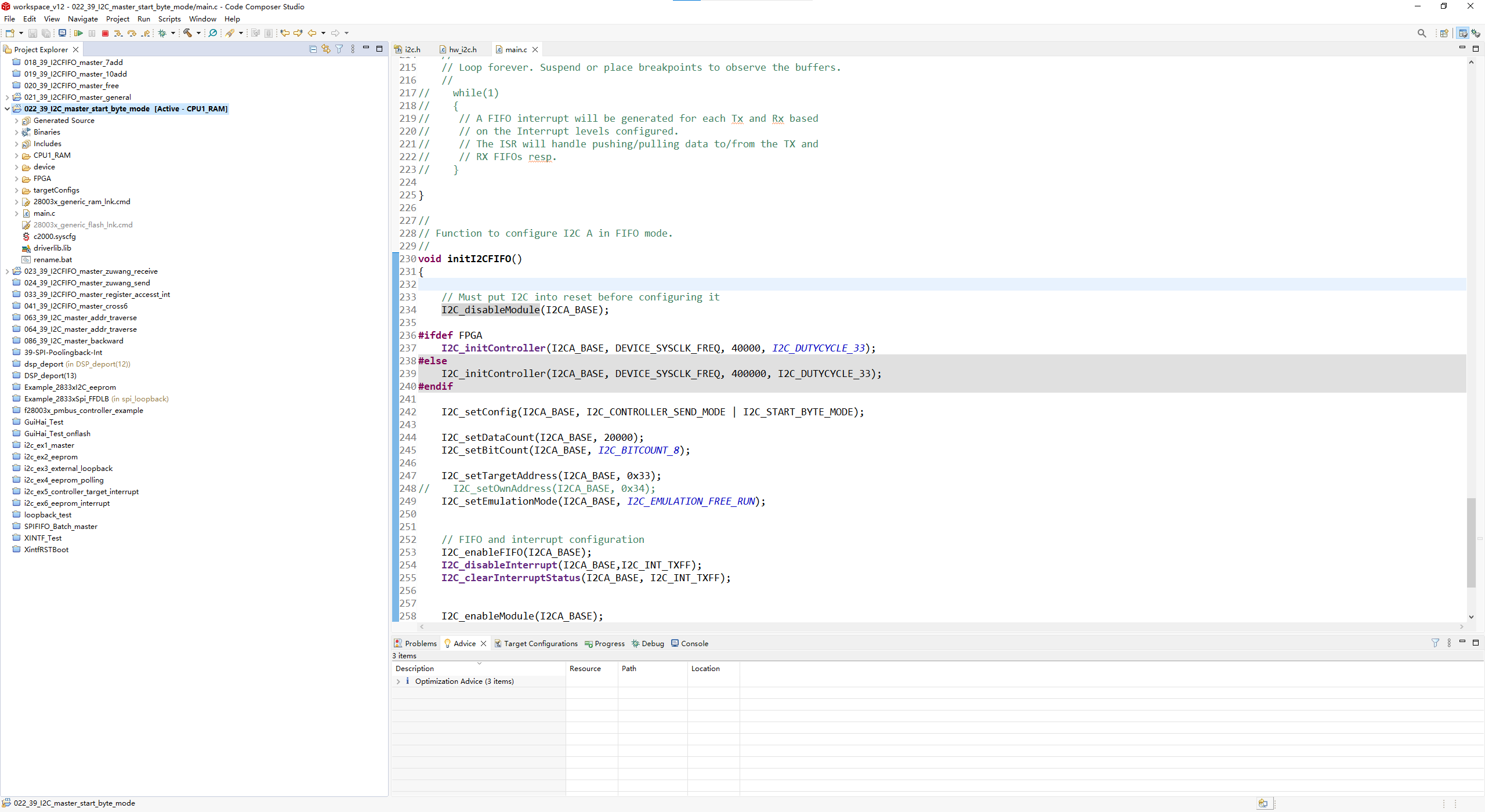Screen dimensions: 1485x812
Task: Click the Build hammer icon
Action: click(187, 33)
